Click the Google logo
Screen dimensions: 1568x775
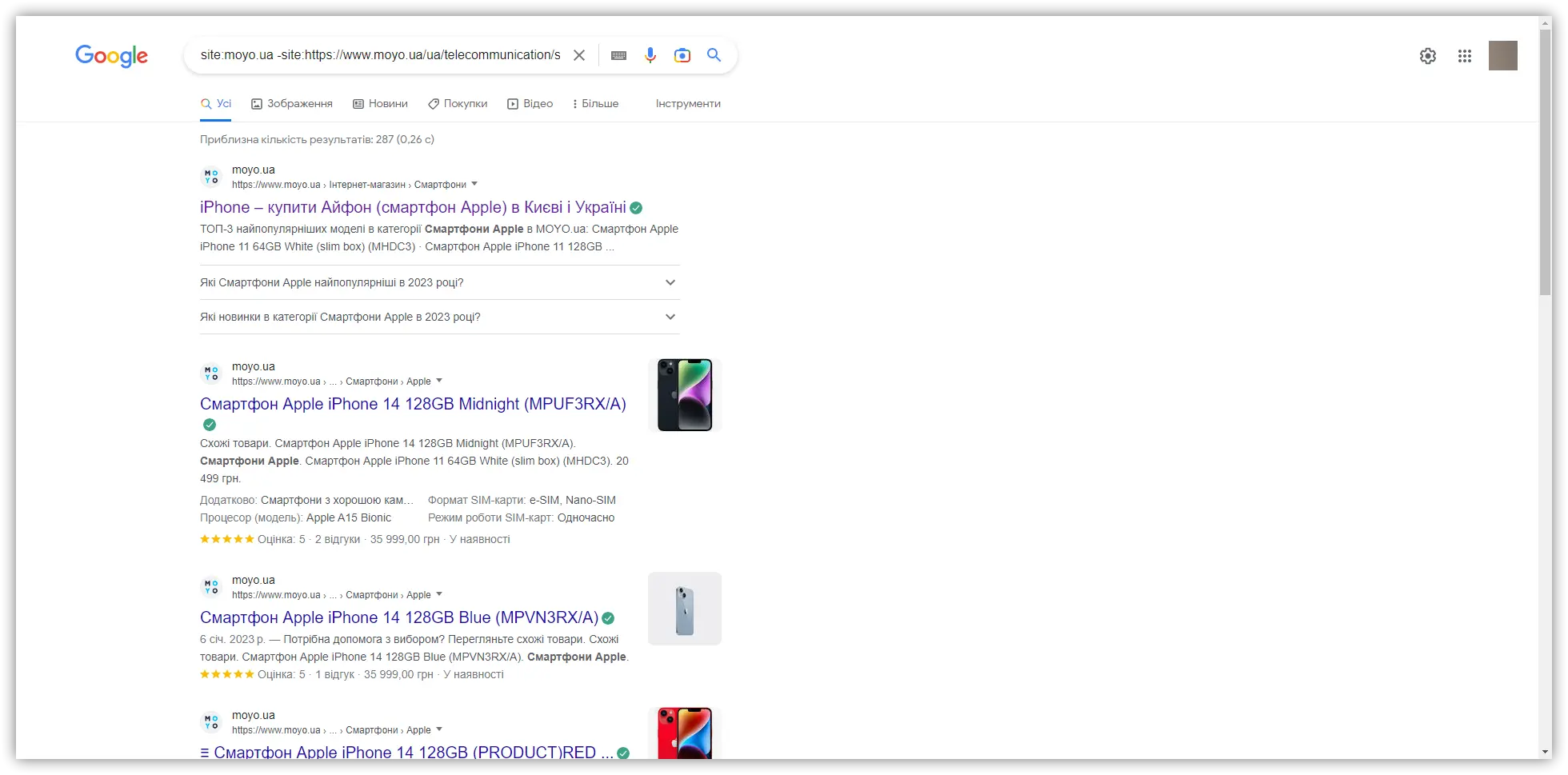111,55
